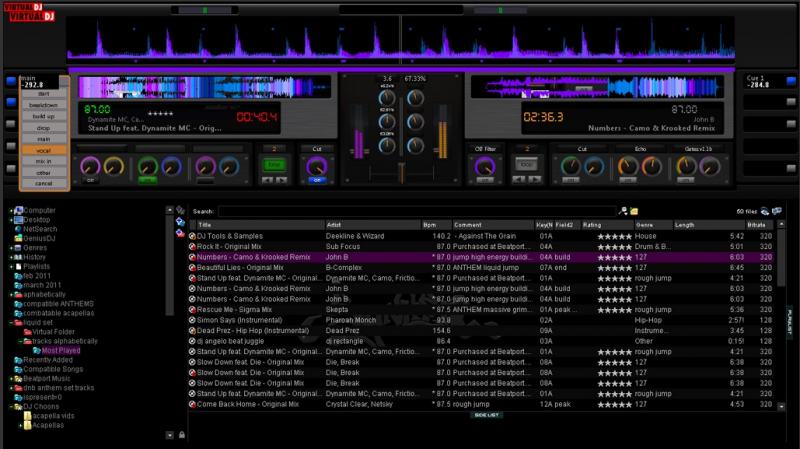This screenshot has width=800, height=449.
Task: Open the GeniusDJ folder icon
Action: point(18,238)
